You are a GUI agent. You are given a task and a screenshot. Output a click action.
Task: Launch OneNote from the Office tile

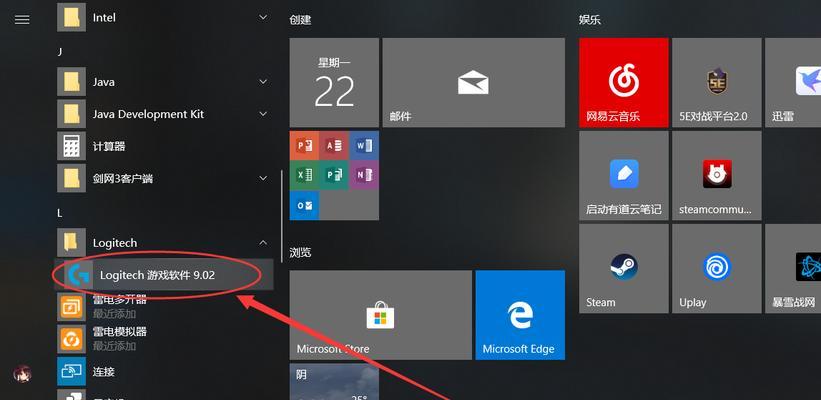point(364,175)
